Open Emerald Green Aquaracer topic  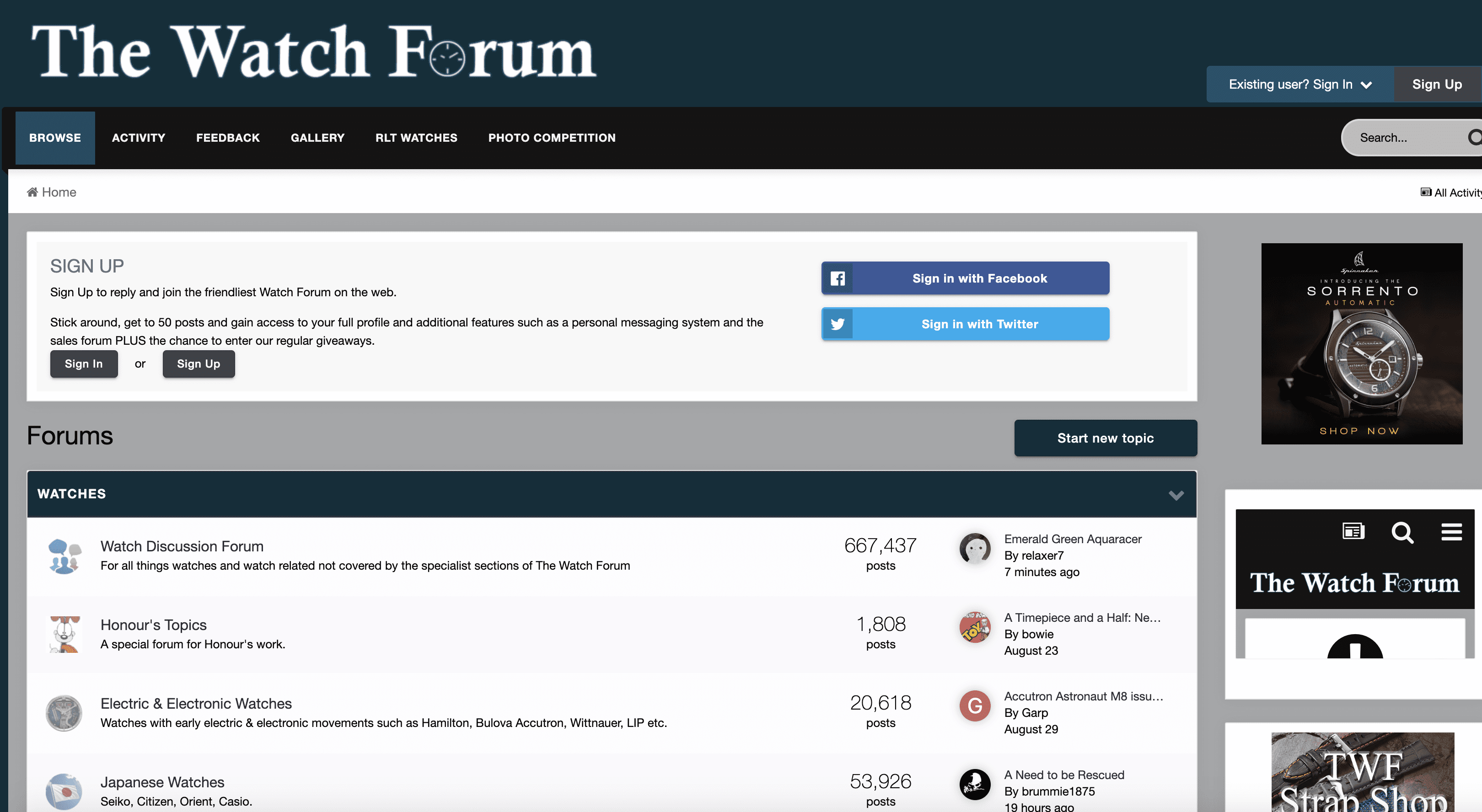(1072, 539)
